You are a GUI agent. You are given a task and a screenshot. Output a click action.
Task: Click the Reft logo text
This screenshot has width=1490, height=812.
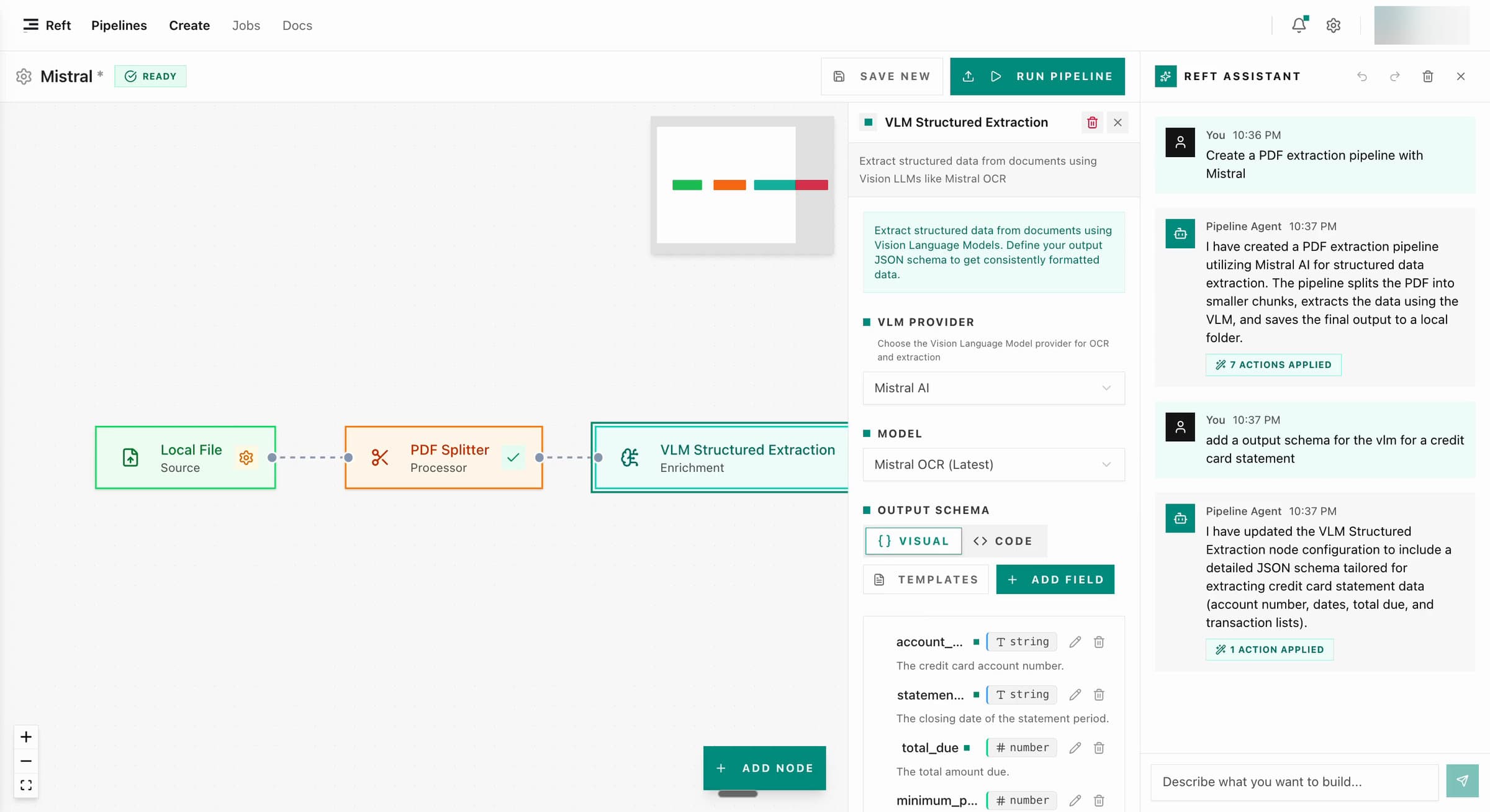click(58, 25)
